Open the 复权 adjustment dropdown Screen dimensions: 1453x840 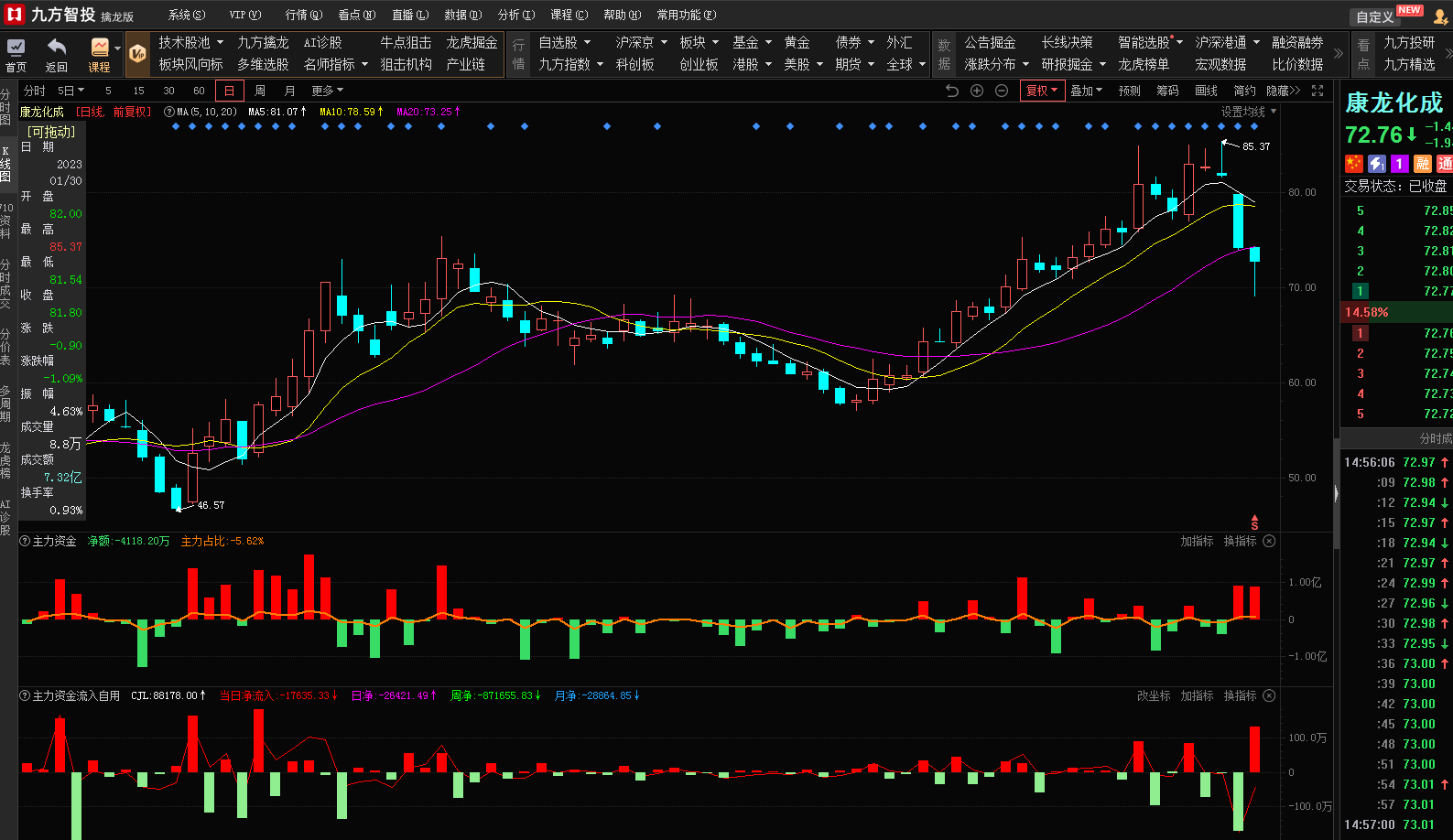coord(1042,91)
